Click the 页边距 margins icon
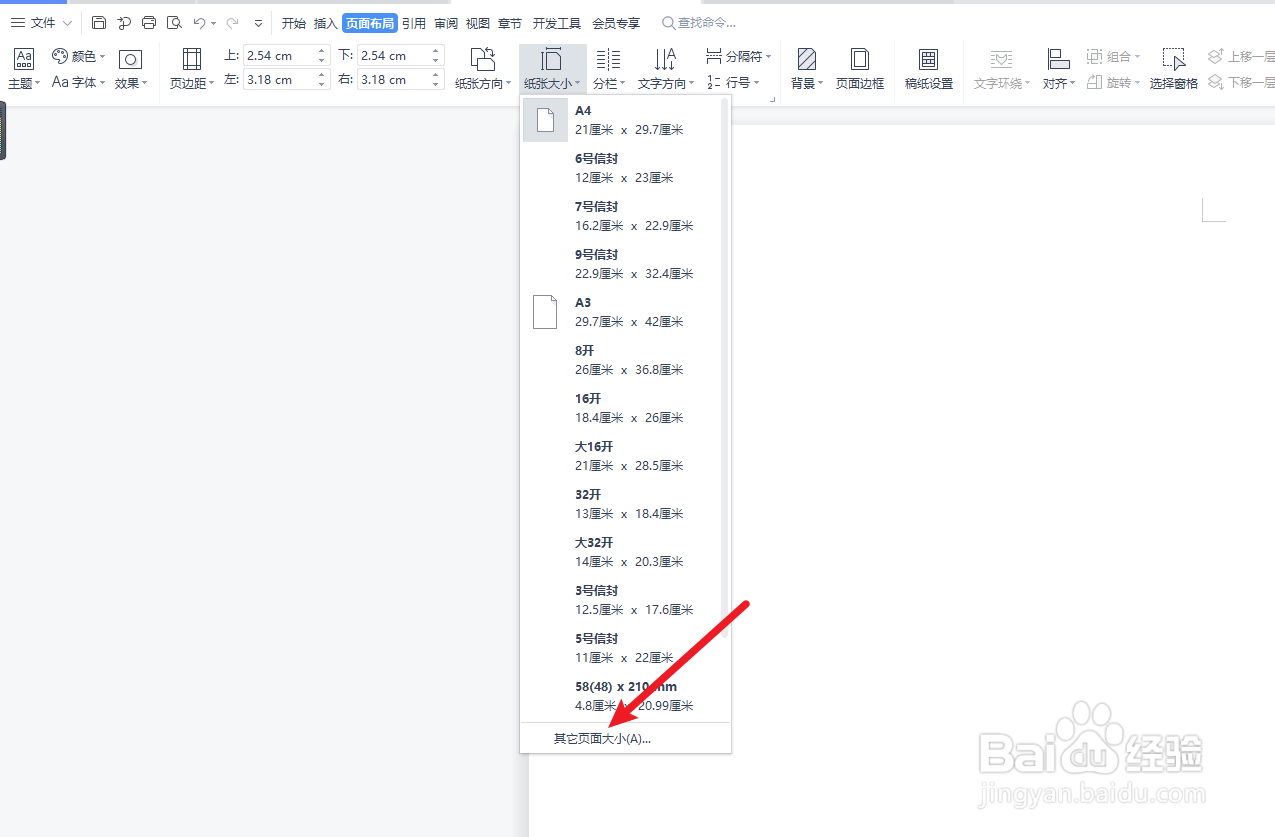 (191, 59)
